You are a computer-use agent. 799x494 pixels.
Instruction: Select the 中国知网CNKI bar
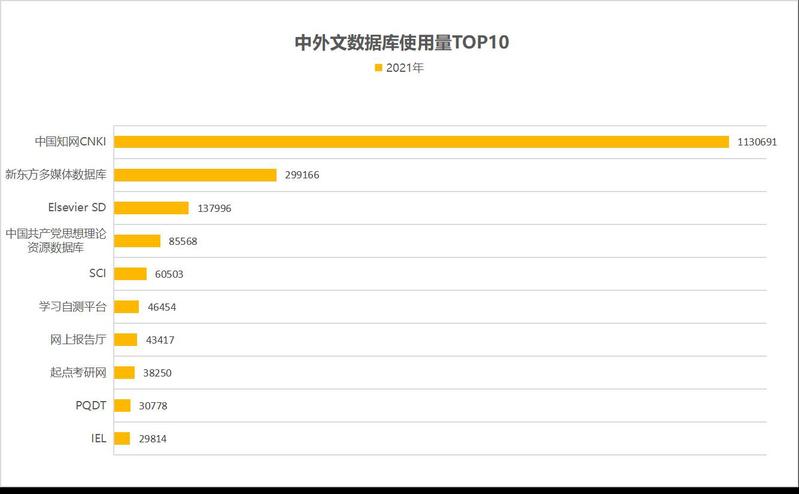point(421,142)
